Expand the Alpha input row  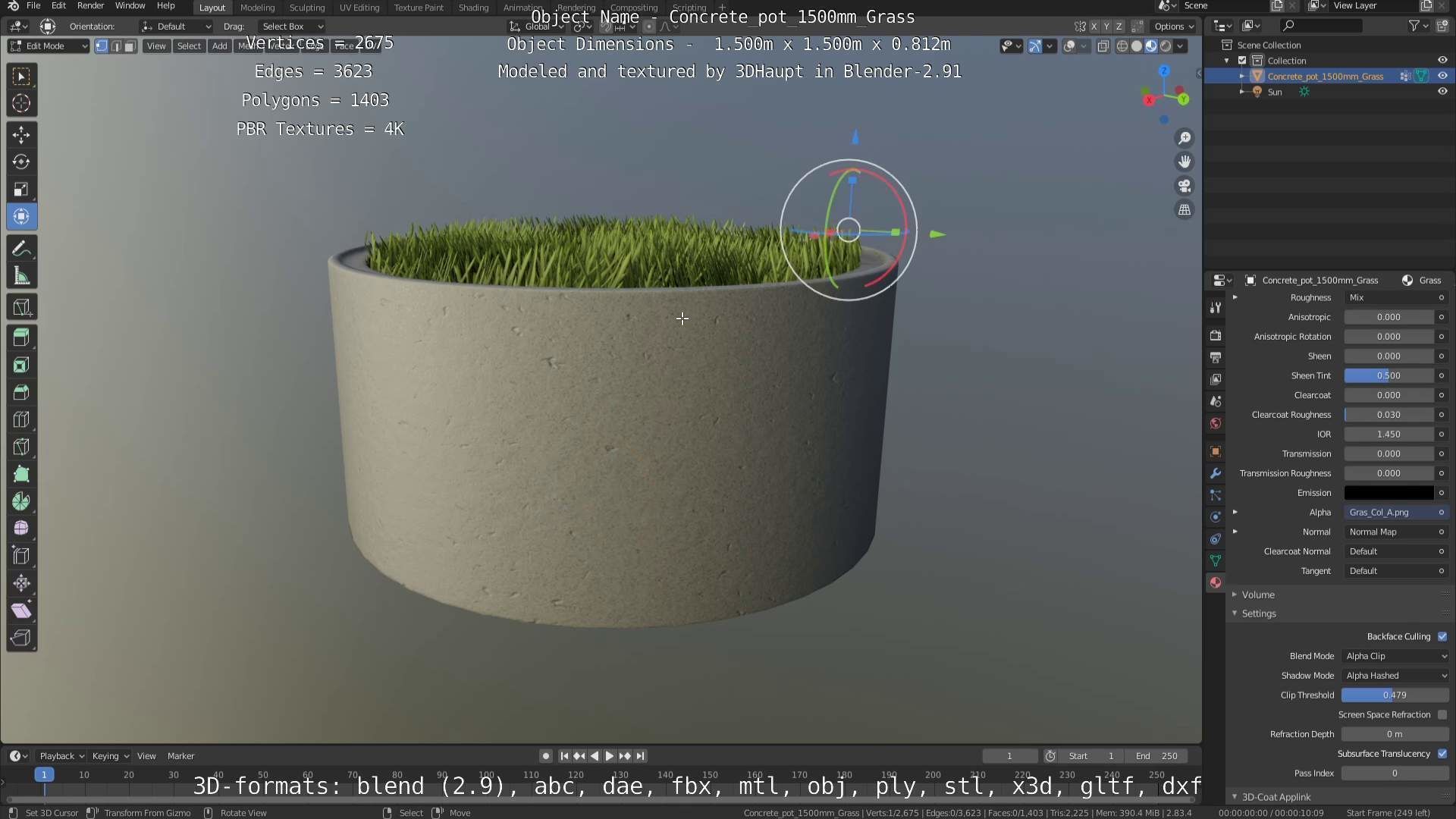[1235, 513]
